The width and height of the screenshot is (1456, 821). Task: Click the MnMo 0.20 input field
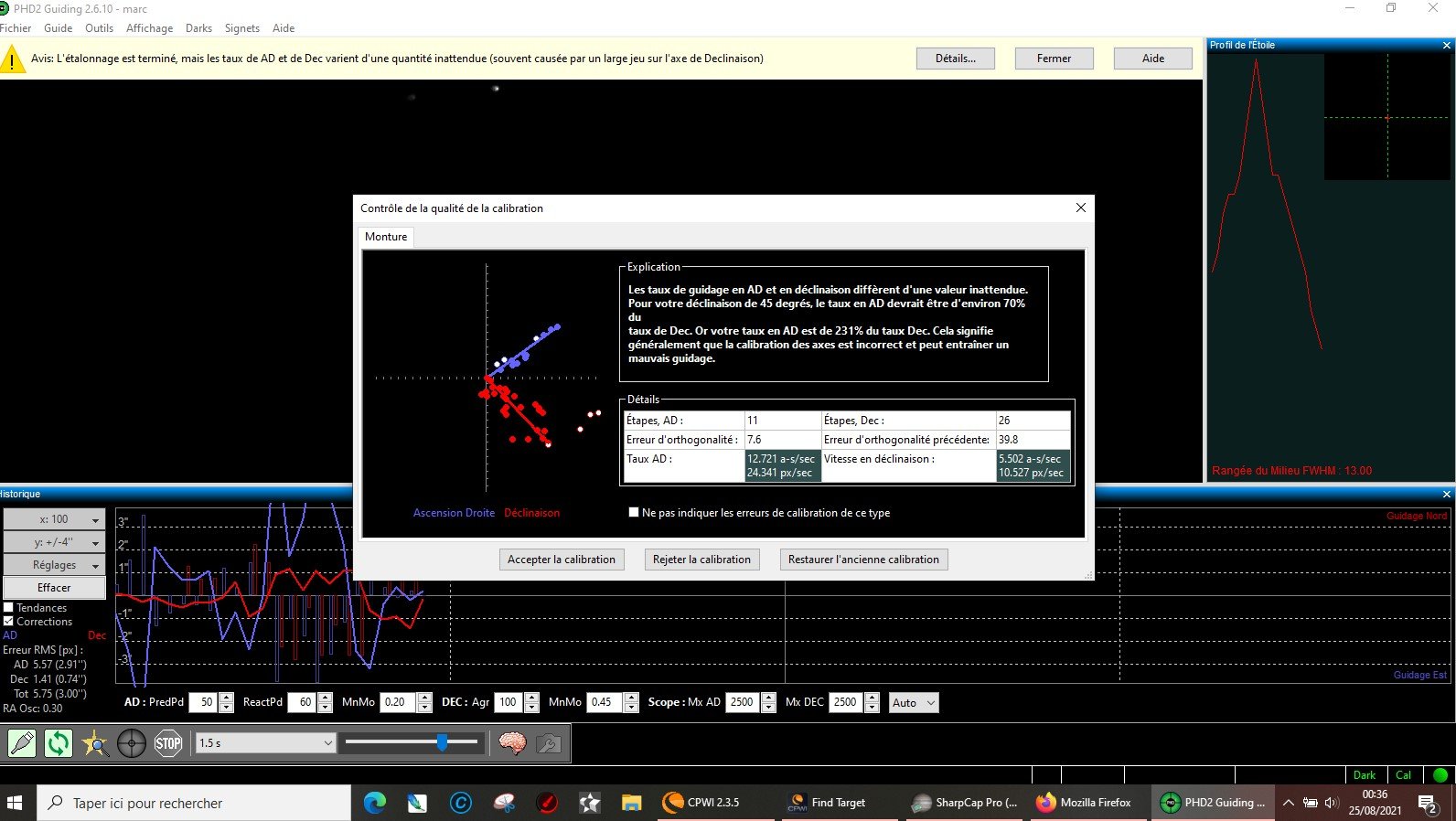[x=397, y=702]
